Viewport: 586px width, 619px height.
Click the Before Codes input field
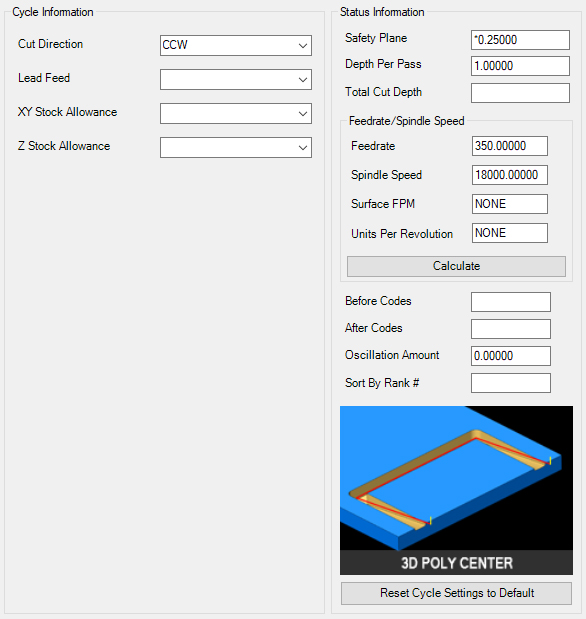pos(511,302)
